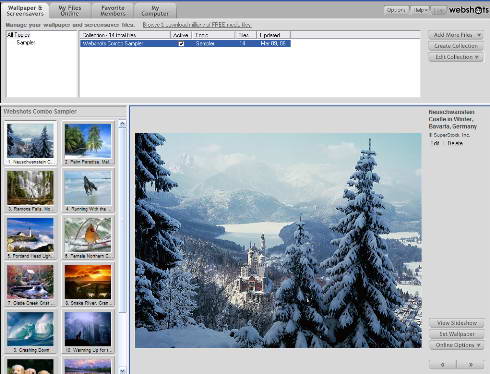The width and height of the screenshot is (490, 374).
Task: Open the Add More Files dropdown
Action: tap(456, 35)
